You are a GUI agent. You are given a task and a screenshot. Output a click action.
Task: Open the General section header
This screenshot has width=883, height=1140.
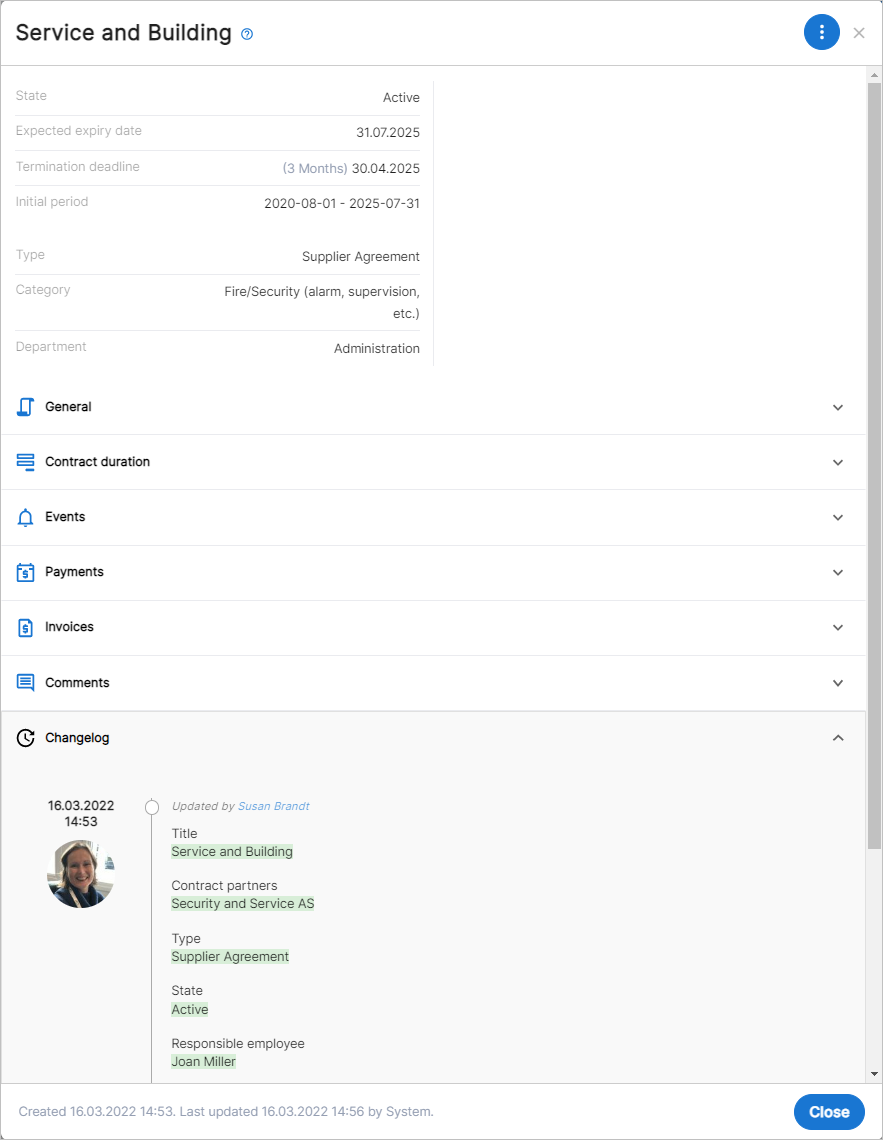(x=433, y=407)
